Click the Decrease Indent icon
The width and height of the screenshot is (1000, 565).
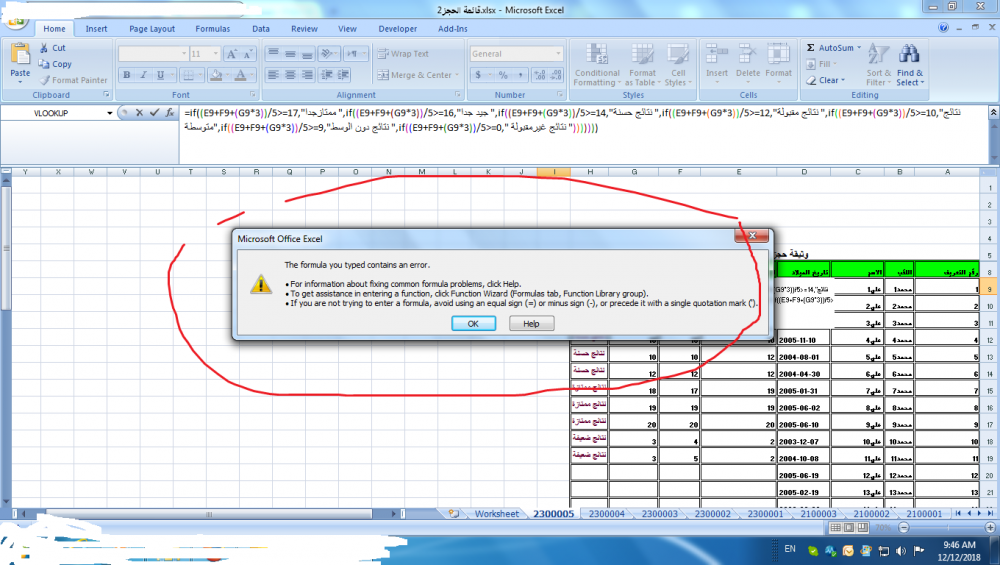[327, 75]
